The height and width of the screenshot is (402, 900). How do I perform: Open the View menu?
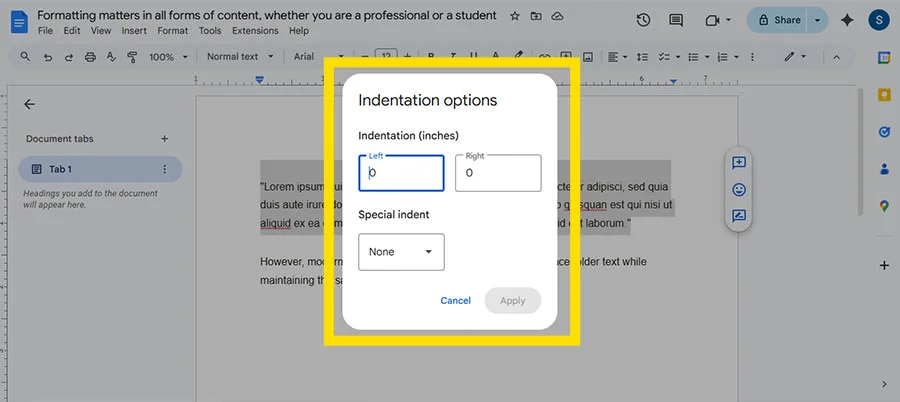point(101,31)
